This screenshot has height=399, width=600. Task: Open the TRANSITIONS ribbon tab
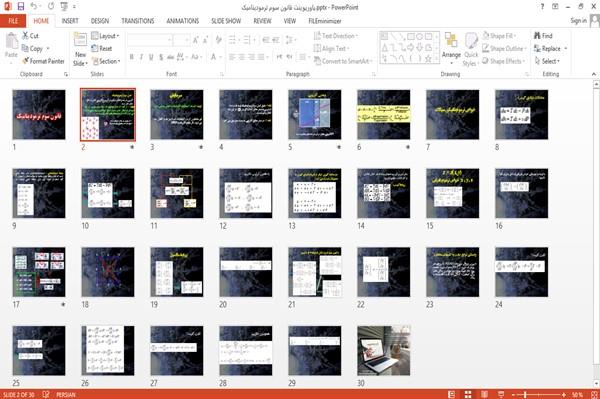[138, 21]
